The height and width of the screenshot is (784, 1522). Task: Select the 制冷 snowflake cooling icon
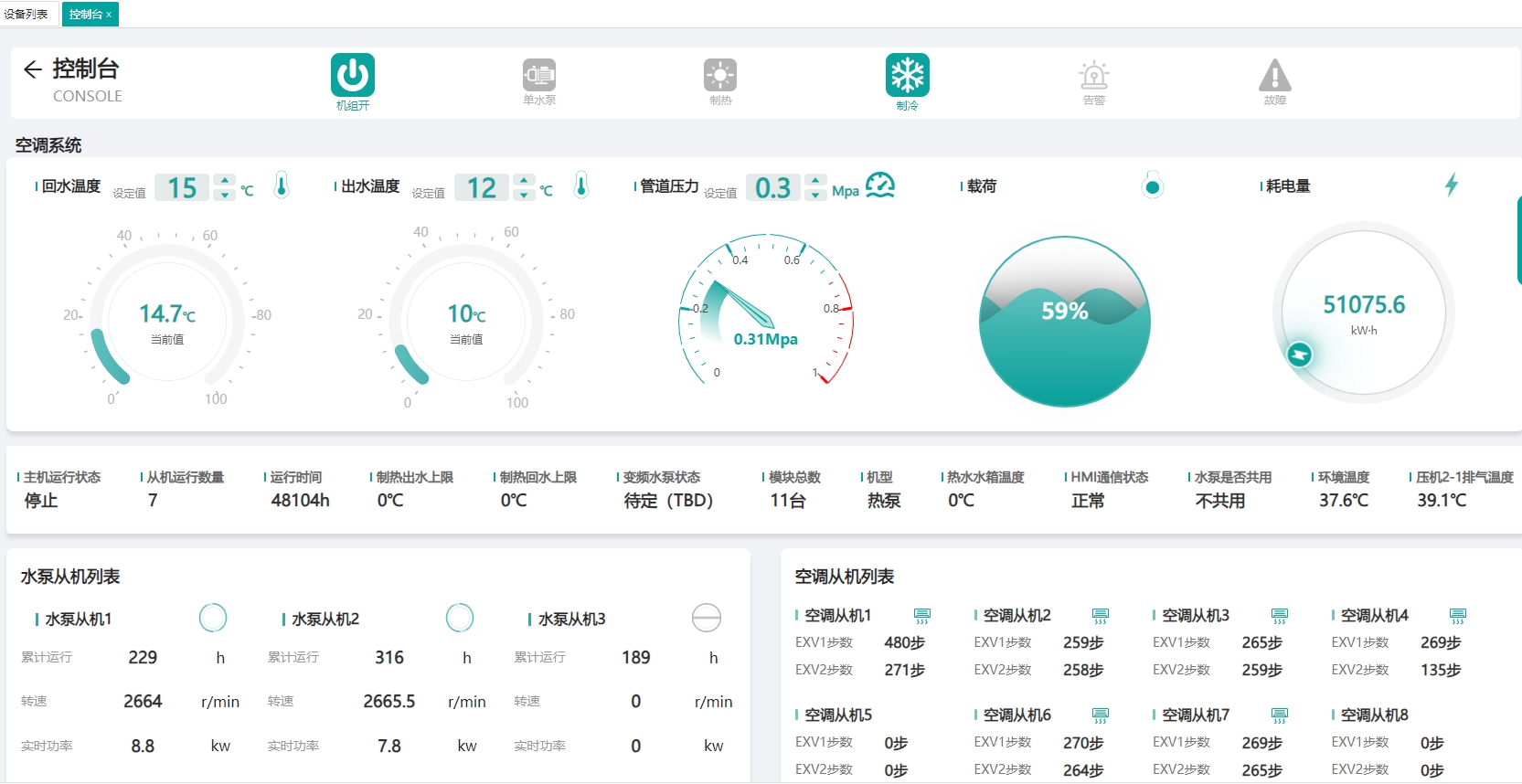(x=908, y=75)
